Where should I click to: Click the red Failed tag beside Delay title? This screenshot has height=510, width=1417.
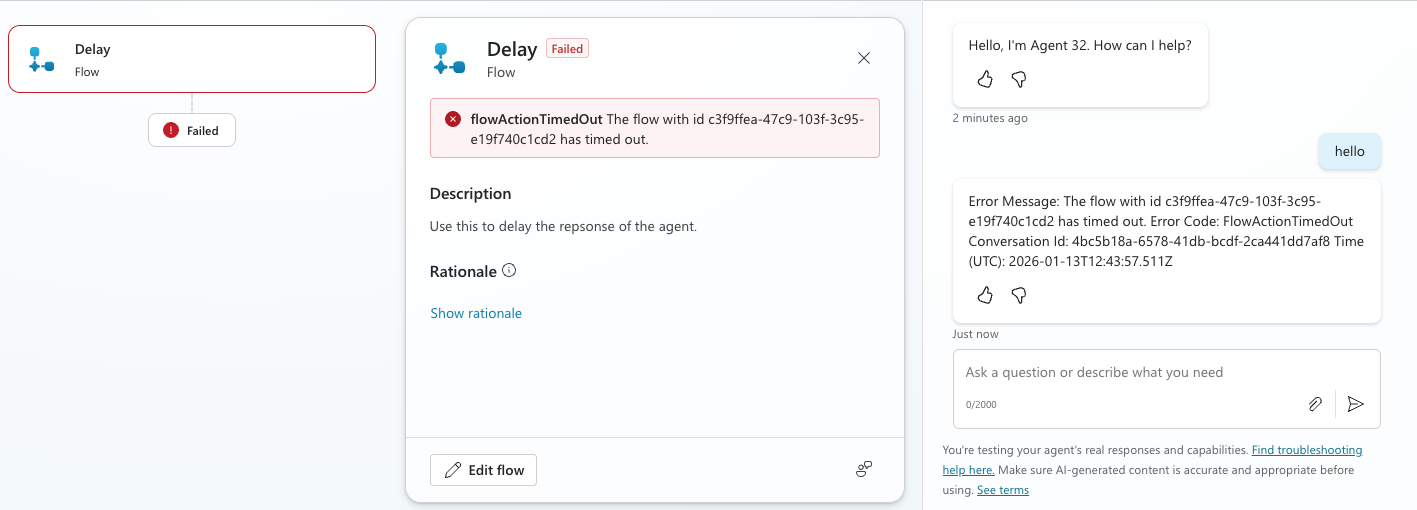click(x=567, y=49)
